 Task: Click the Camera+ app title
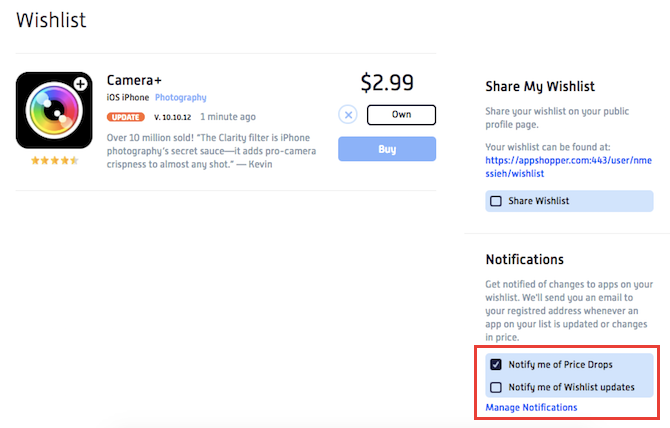click(136, 80)
